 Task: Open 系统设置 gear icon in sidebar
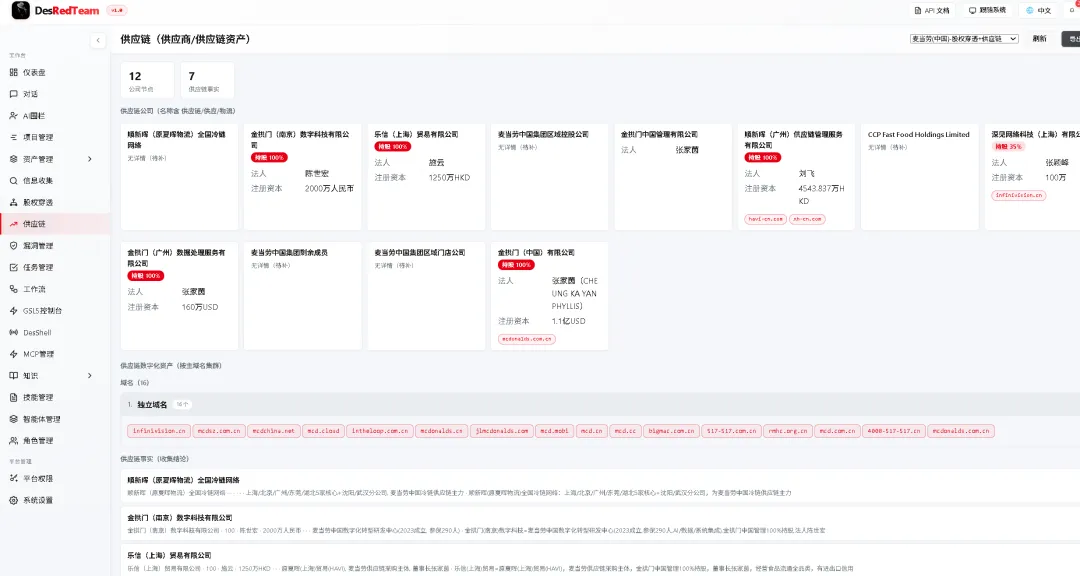click(x=14, y=500)
